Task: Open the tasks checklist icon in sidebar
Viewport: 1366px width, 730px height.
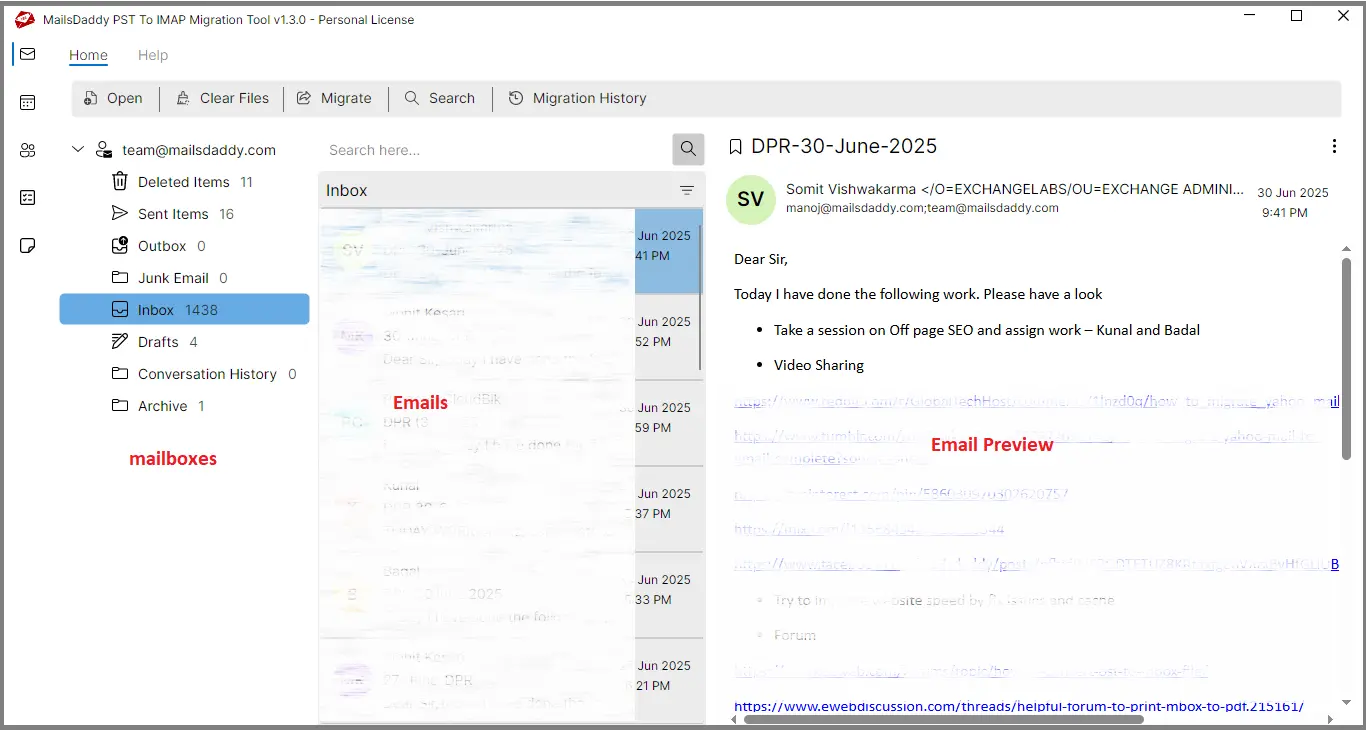Action: coord(27,198)
